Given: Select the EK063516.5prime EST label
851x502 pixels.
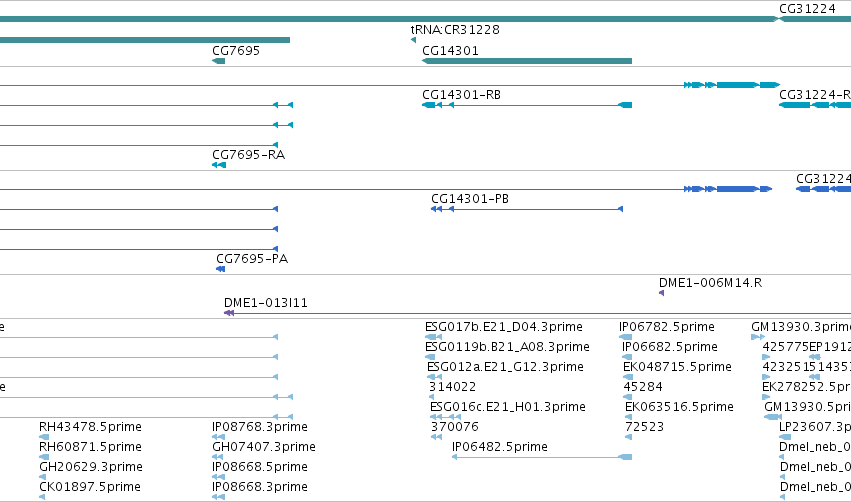Looking at the screenshot, I should pos(679,407).
